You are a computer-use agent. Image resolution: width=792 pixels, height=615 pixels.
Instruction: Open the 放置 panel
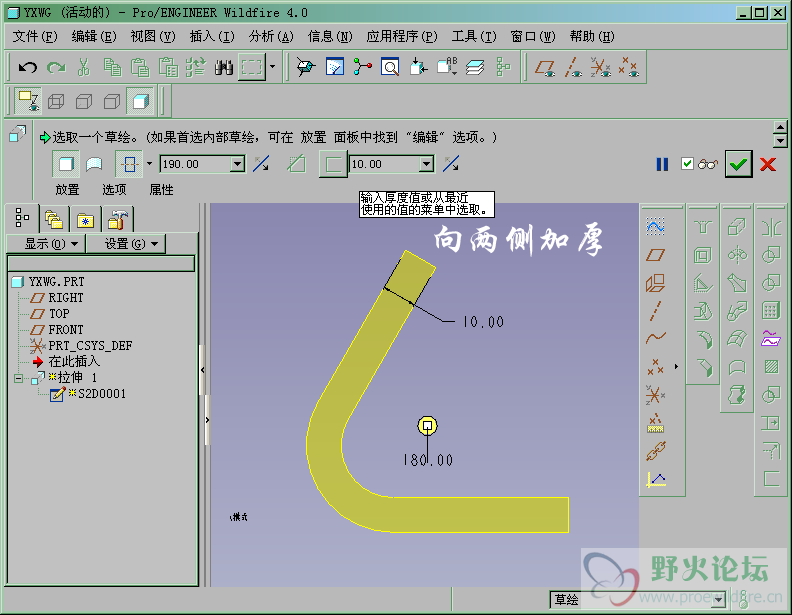pyautogui.click(x=67, y=190)
